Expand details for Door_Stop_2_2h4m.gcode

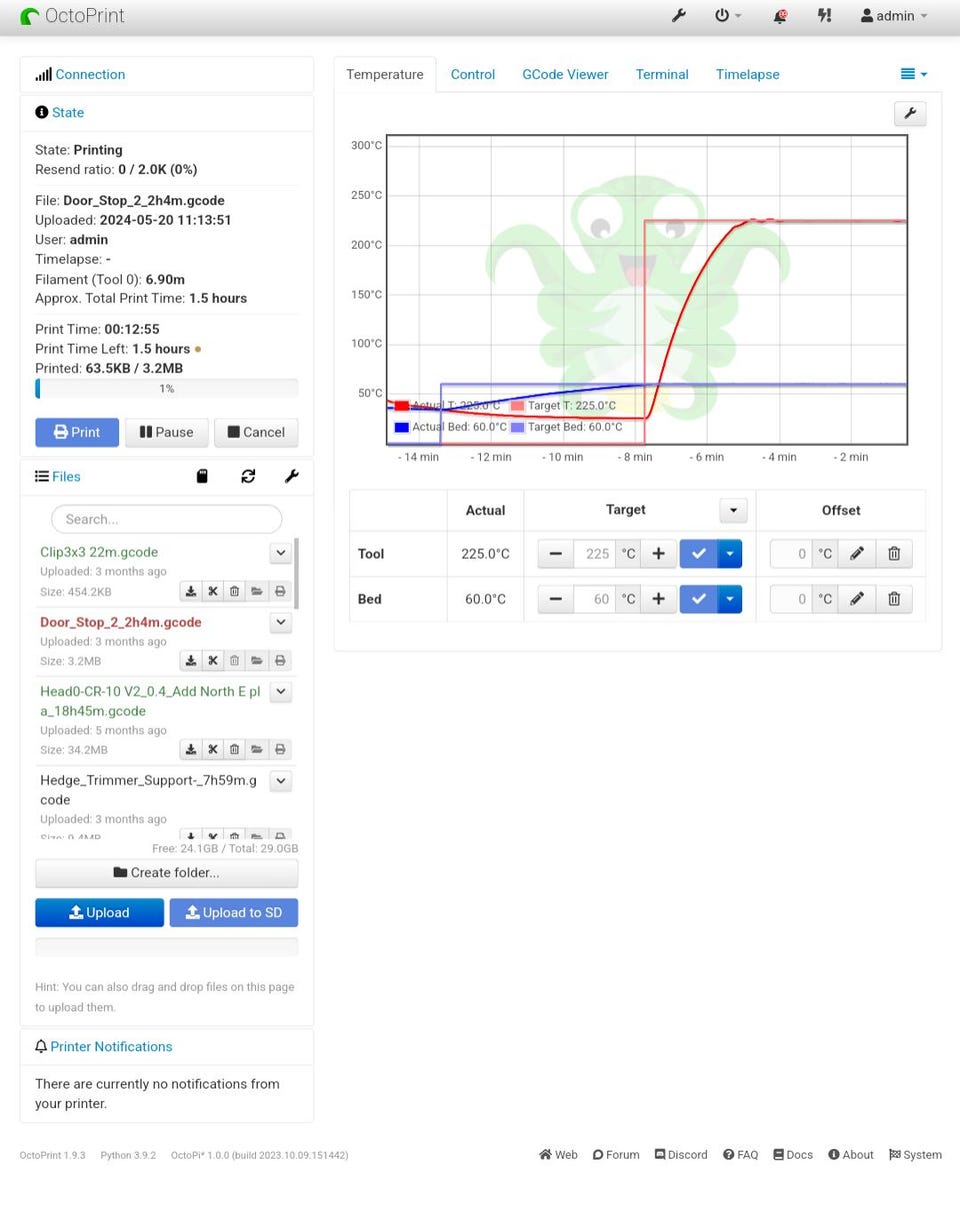click(x=281, y=622)
